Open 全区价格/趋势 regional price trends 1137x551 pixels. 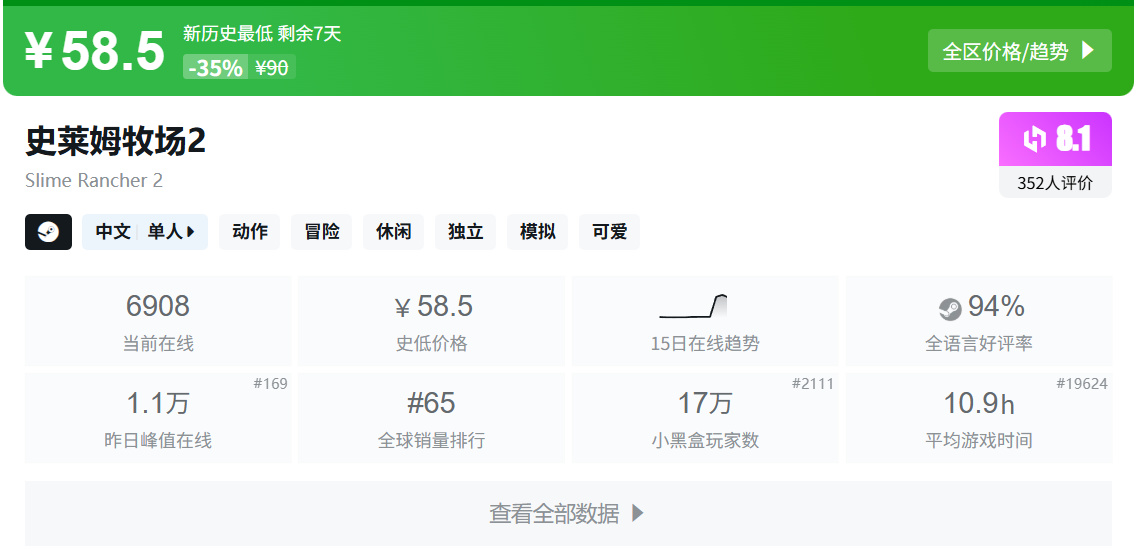(x=1018, y=51)
